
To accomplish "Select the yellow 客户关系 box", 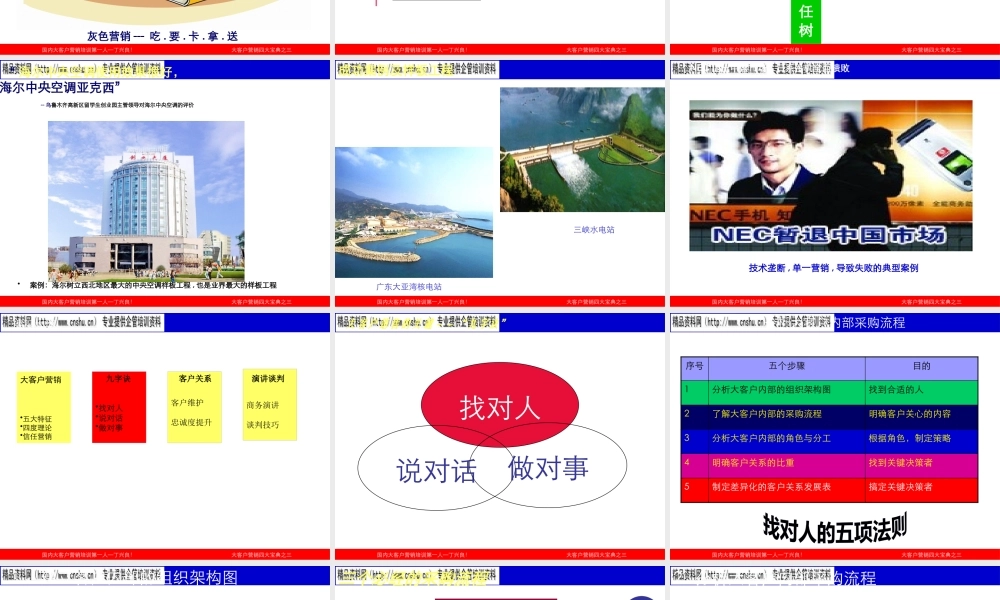I will click(x=195, y=406).
